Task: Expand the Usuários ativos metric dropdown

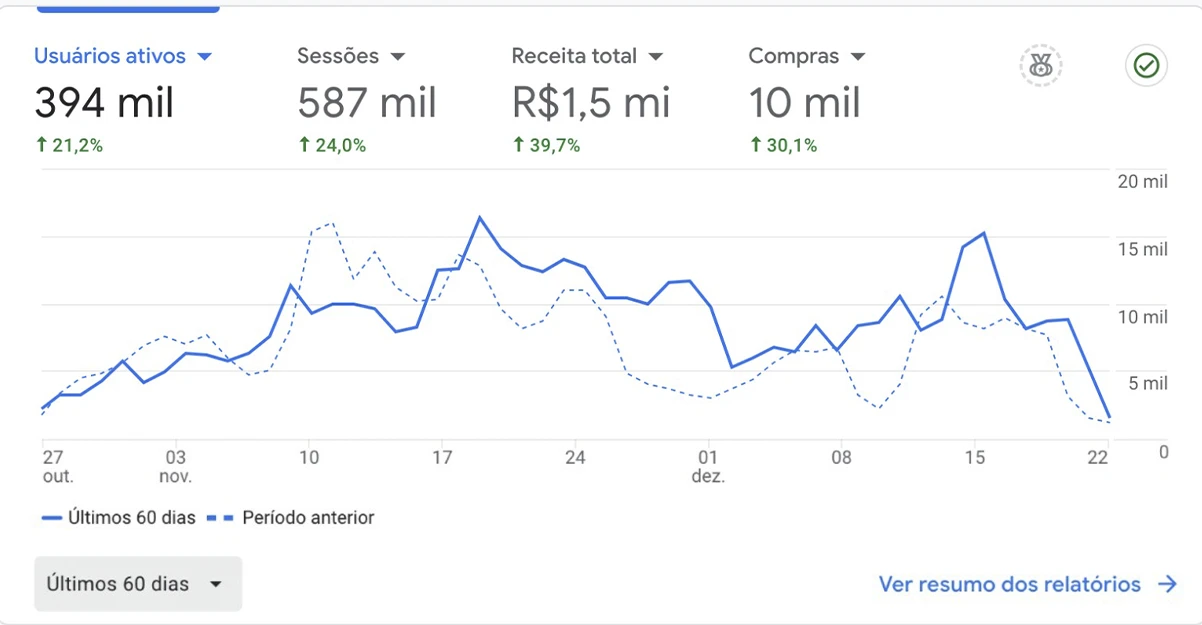Action: [205, 57]
